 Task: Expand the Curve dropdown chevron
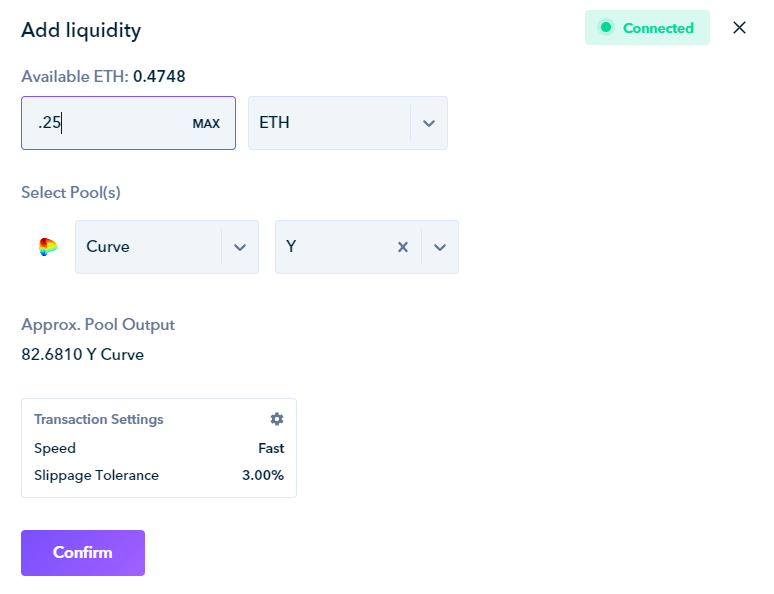click(x=240, y=247)
